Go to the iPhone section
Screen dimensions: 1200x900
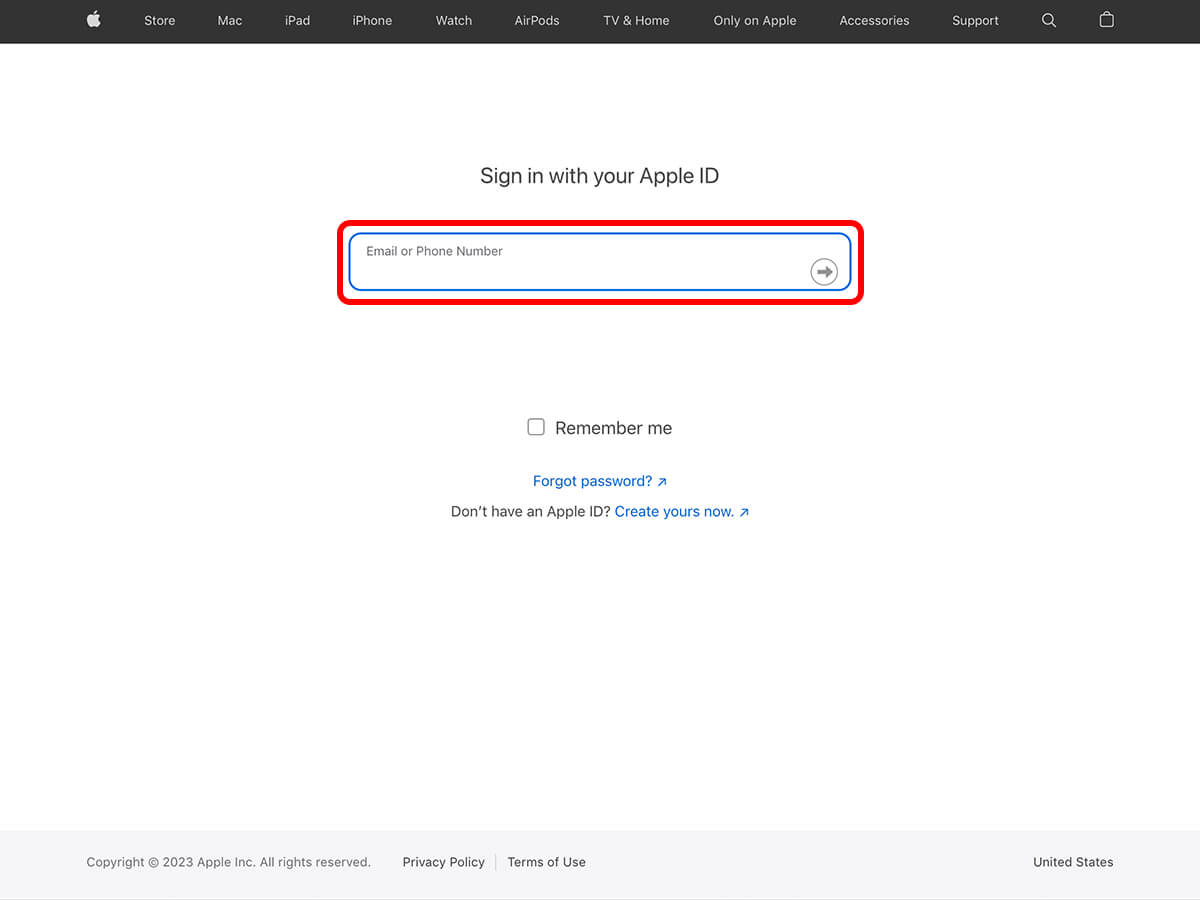372,20
